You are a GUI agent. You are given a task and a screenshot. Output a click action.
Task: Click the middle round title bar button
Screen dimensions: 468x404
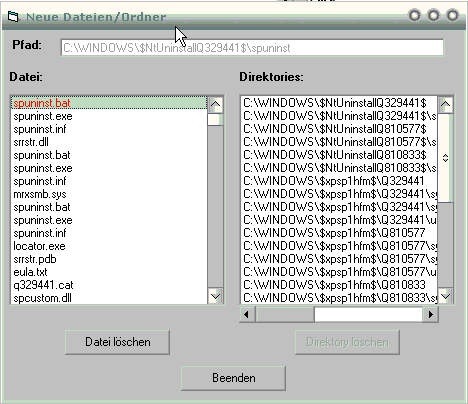[433, 15]
